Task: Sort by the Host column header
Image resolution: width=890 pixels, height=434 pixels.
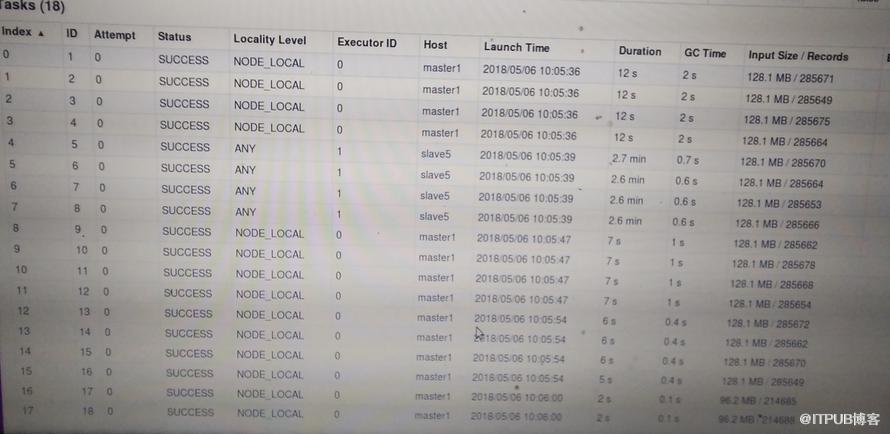Action: click(x=435, y=45)
